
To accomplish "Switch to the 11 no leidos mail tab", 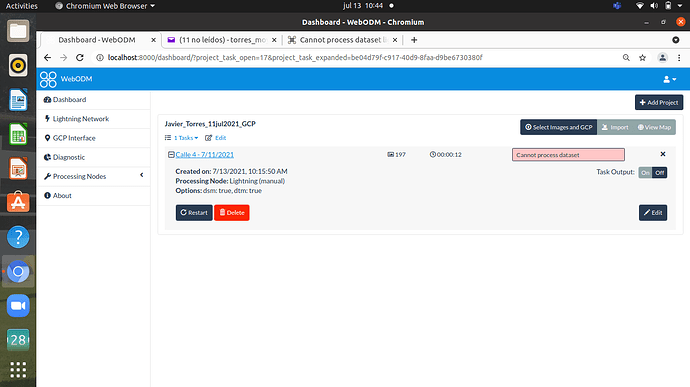I will click(222, 40).
